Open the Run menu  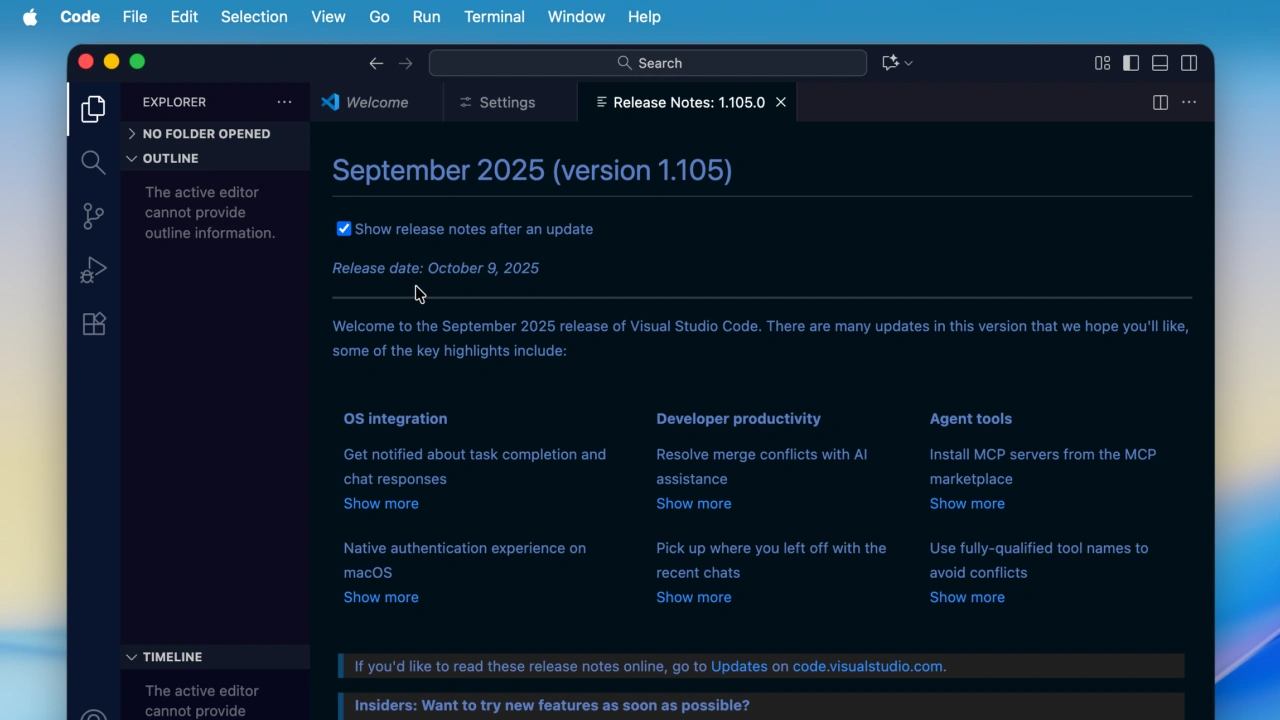click(x=426, y=16)
